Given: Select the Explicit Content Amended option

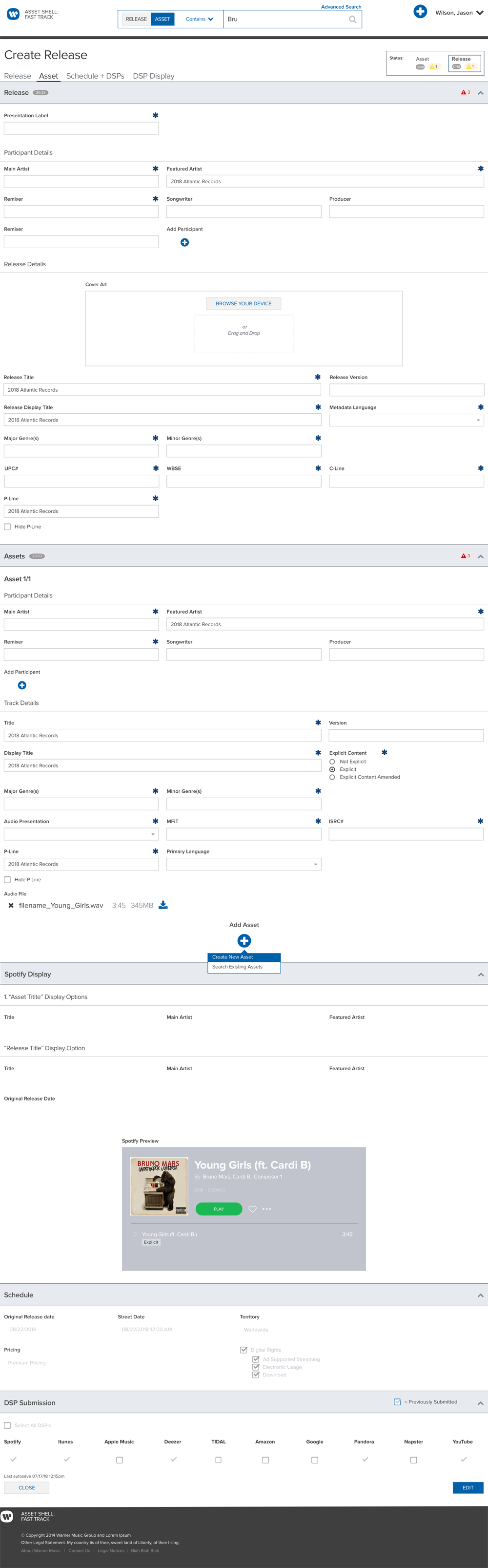Looking at the screenshot, I should [x=332, y=777].
